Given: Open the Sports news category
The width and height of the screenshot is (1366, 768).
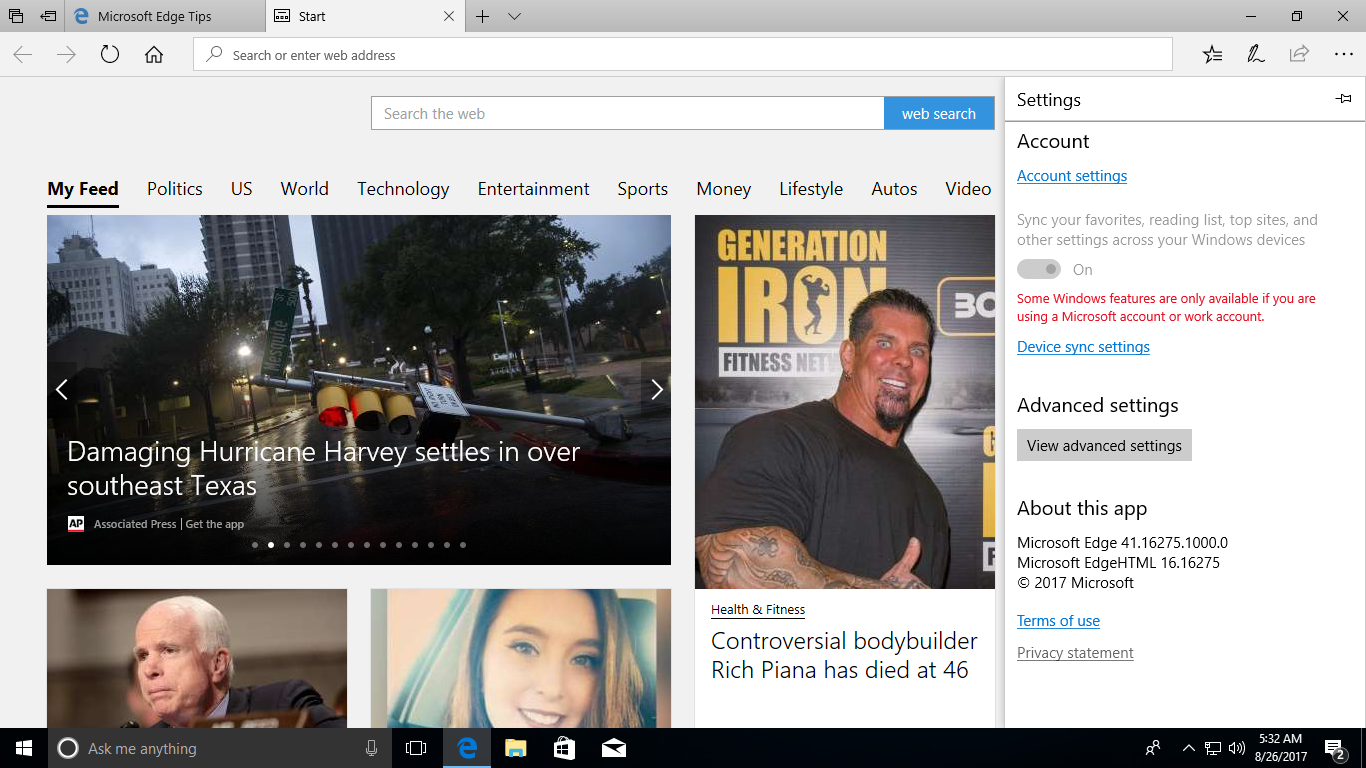Looking at the screenshot, I should [x=643, y=189].
